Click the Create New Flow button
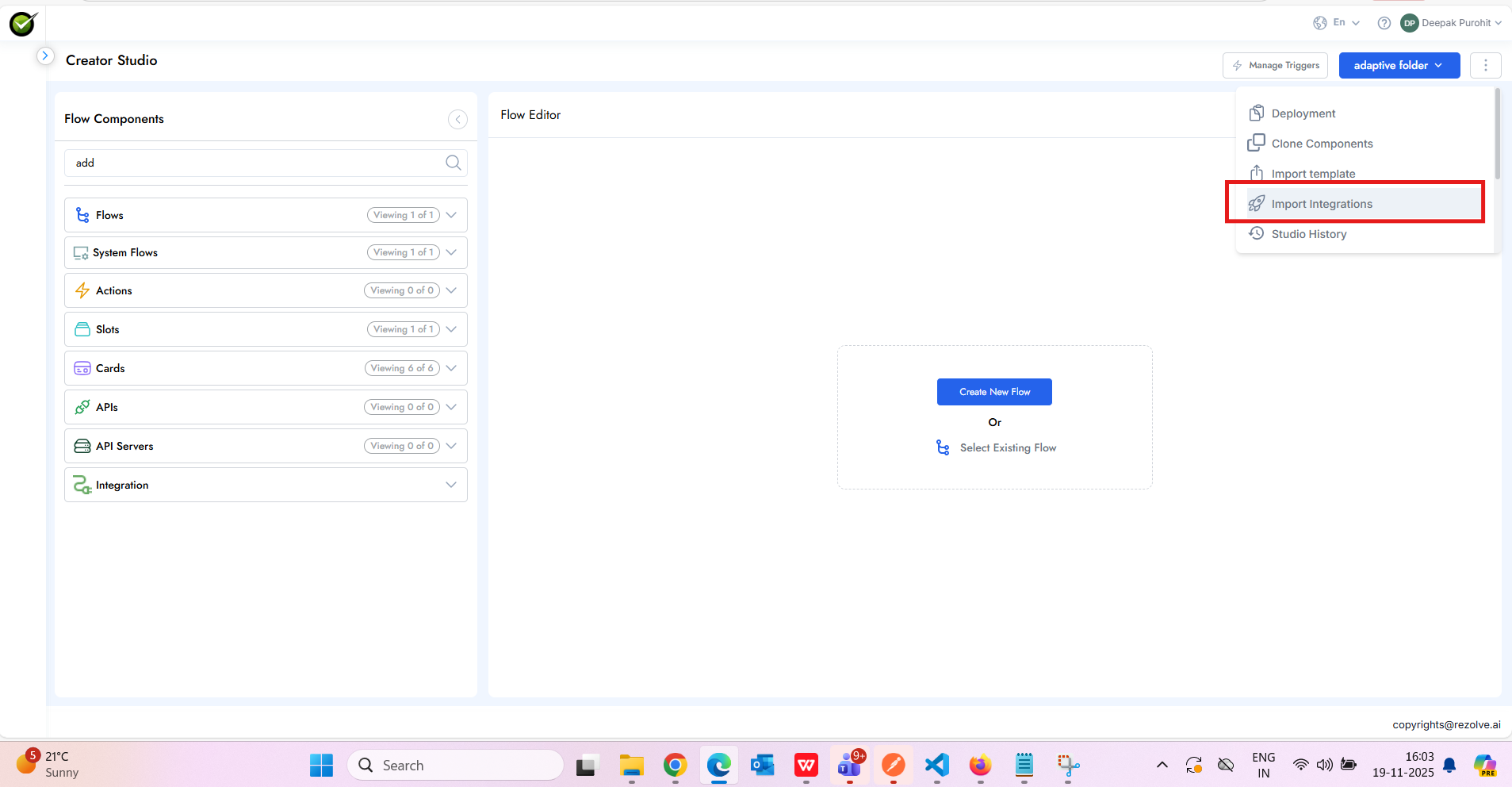 click(x=994, y=391)
